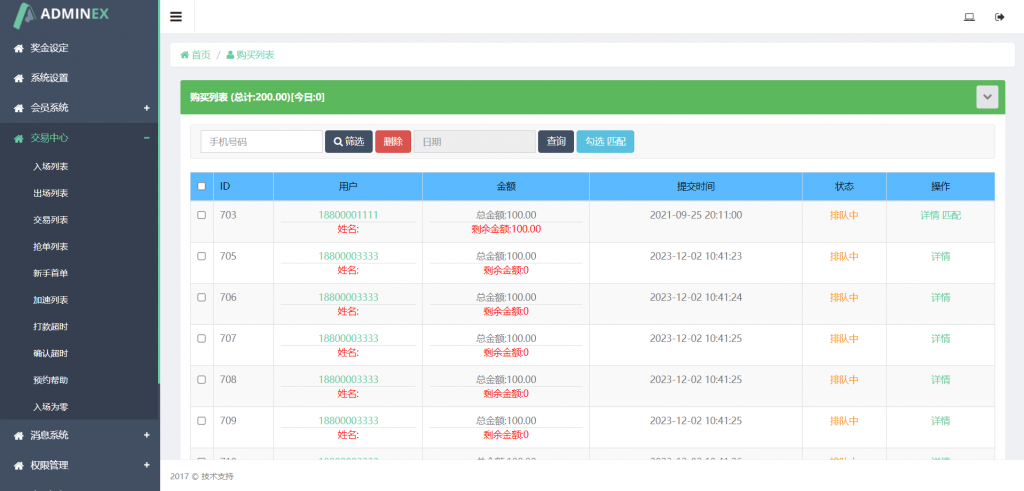Expand the 会员系统 sidebar menu
1024x491 pixels.
[x=146, y=108]
